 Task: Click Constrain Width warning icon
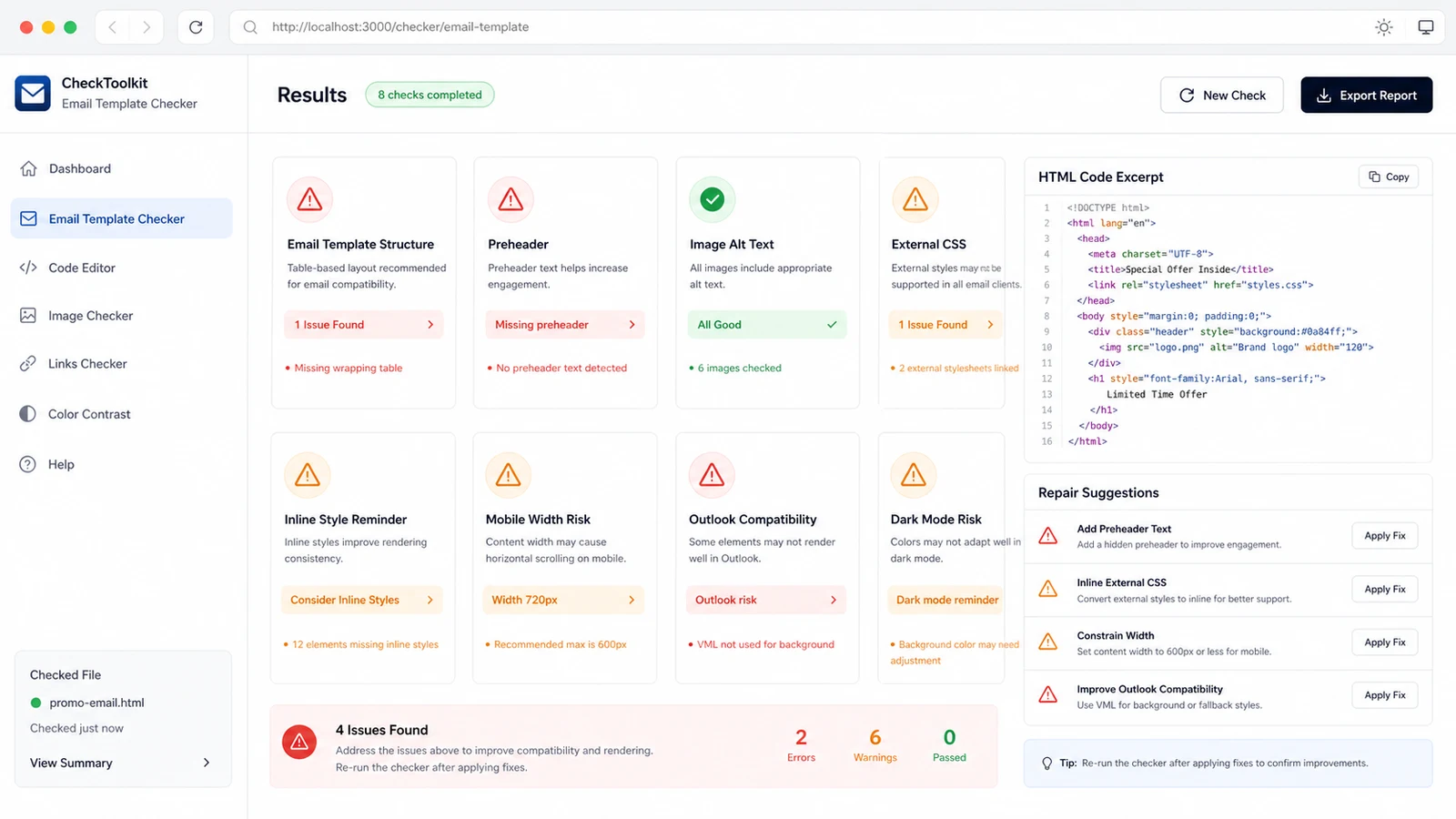[1048, 642]
